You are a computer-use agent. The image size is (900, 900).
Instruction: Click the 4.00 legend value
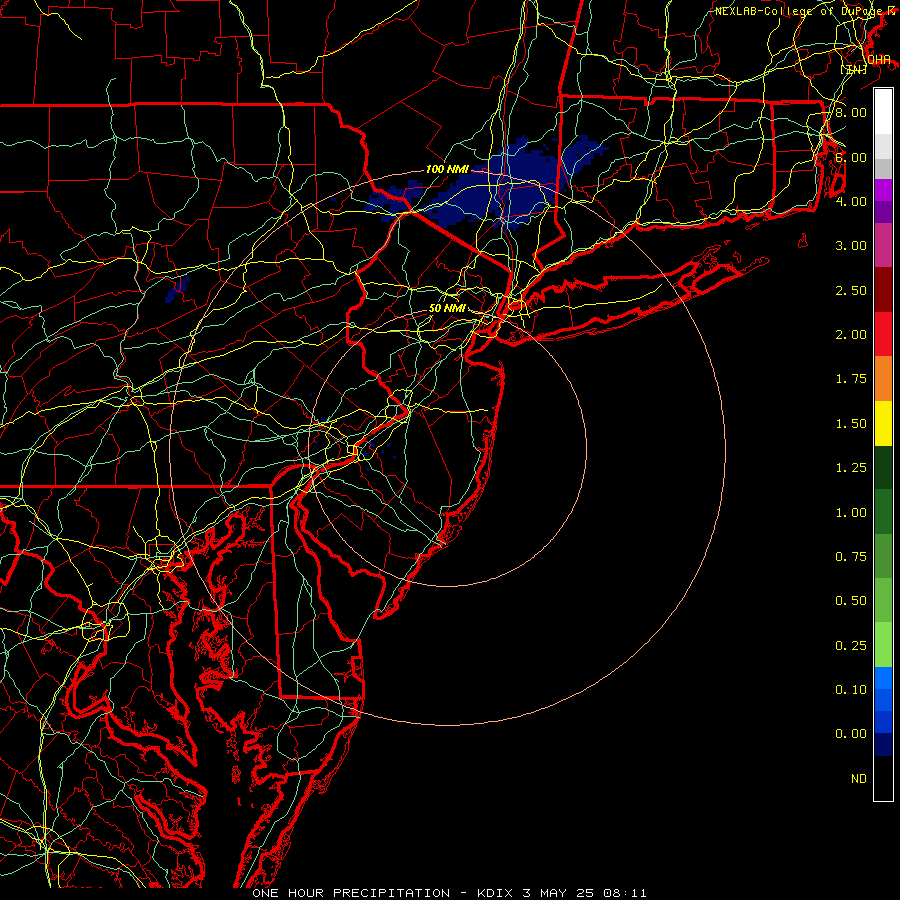[851, 201]
